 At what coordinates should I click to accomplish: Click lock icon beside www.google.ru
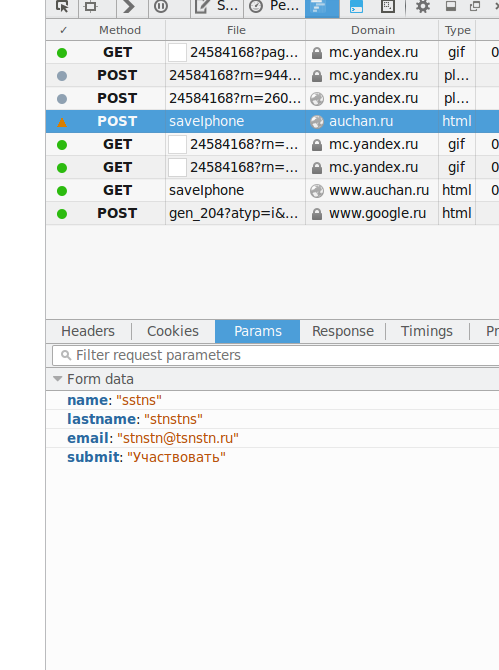(317, 214)
